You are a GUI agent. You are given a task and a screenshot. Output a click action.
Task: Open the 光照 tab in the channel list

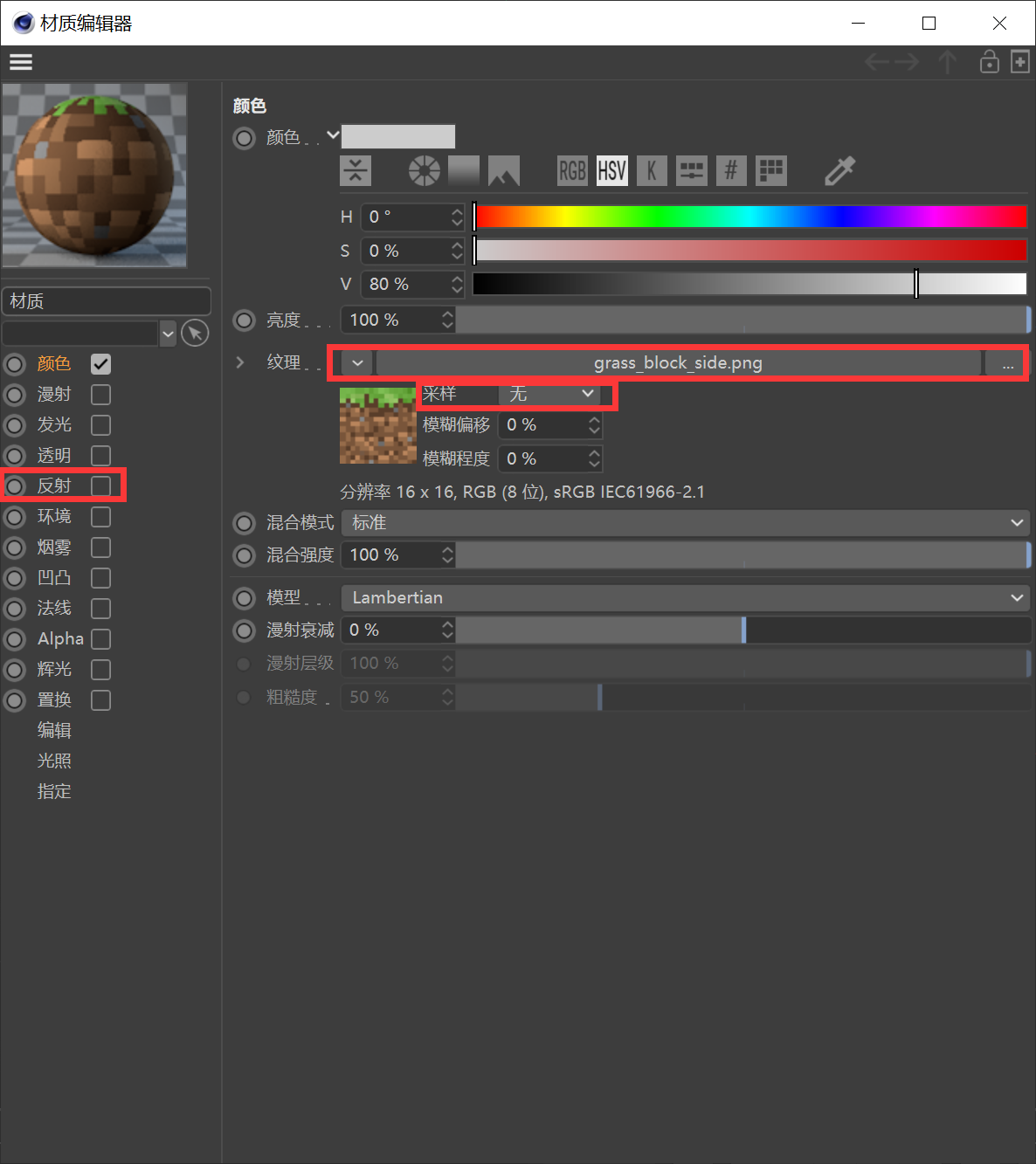pos(54,761)
